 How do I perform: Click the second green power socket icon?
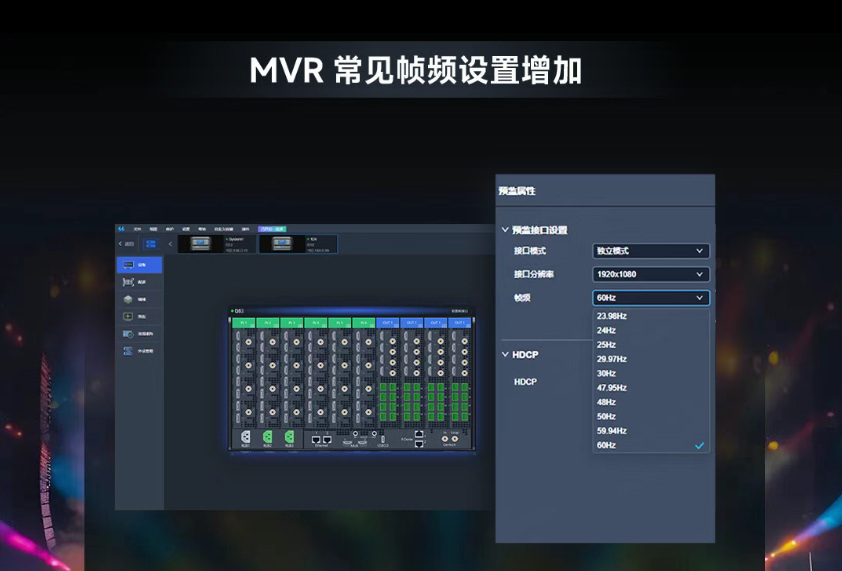click(289, 437)
